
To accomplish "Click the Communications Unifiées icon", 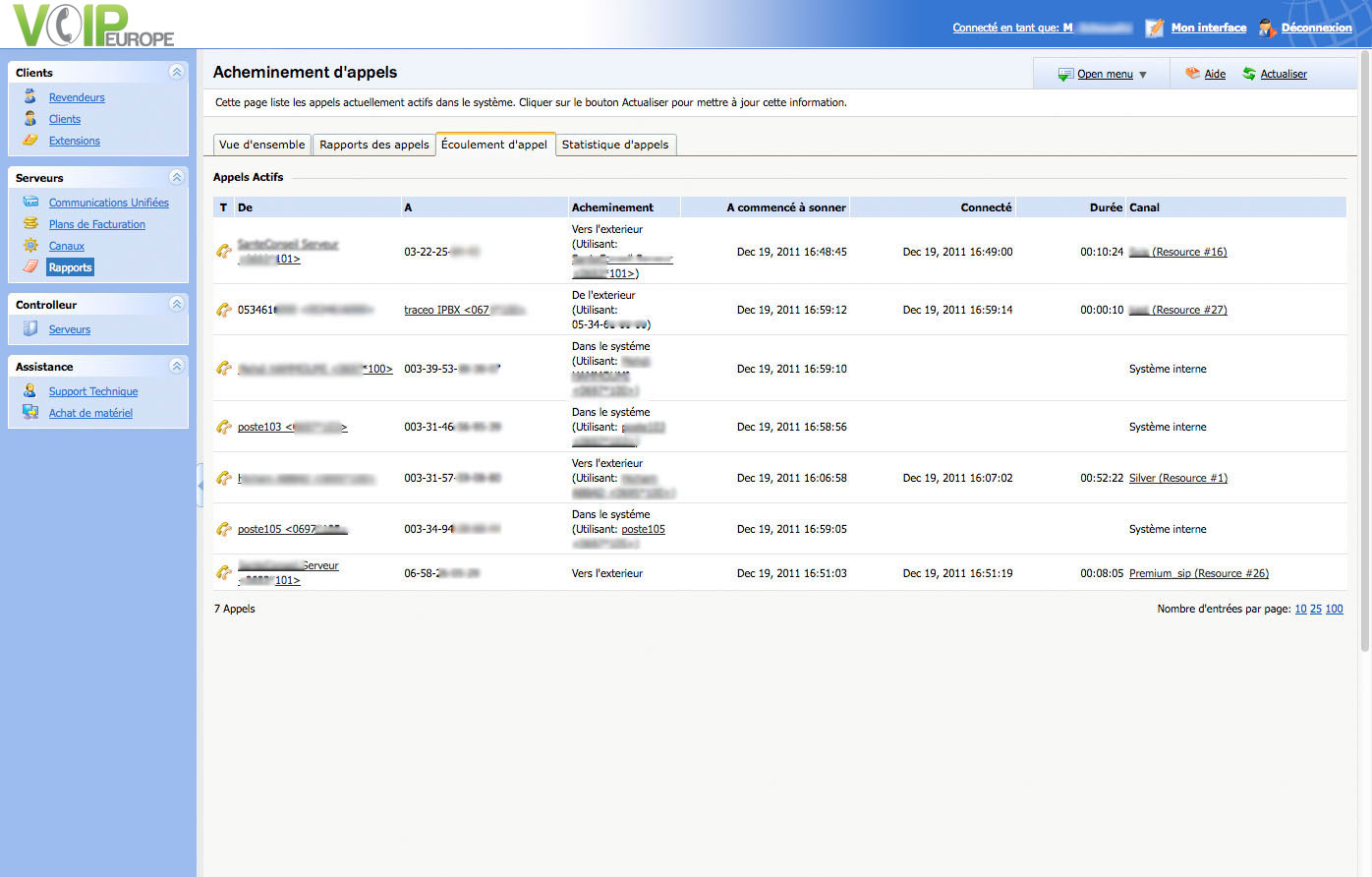I will pyautogui.click(x=30, y=202).
